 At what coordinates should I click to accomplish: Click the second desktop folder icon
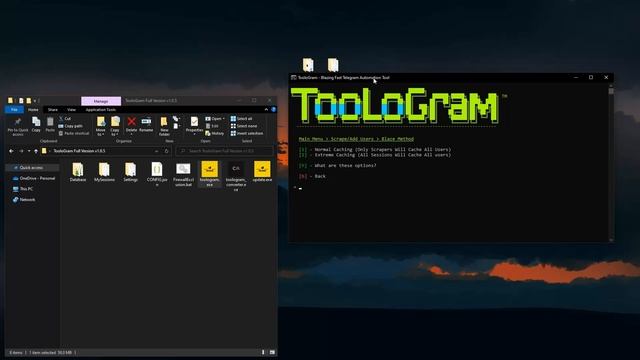coord(333,65)
